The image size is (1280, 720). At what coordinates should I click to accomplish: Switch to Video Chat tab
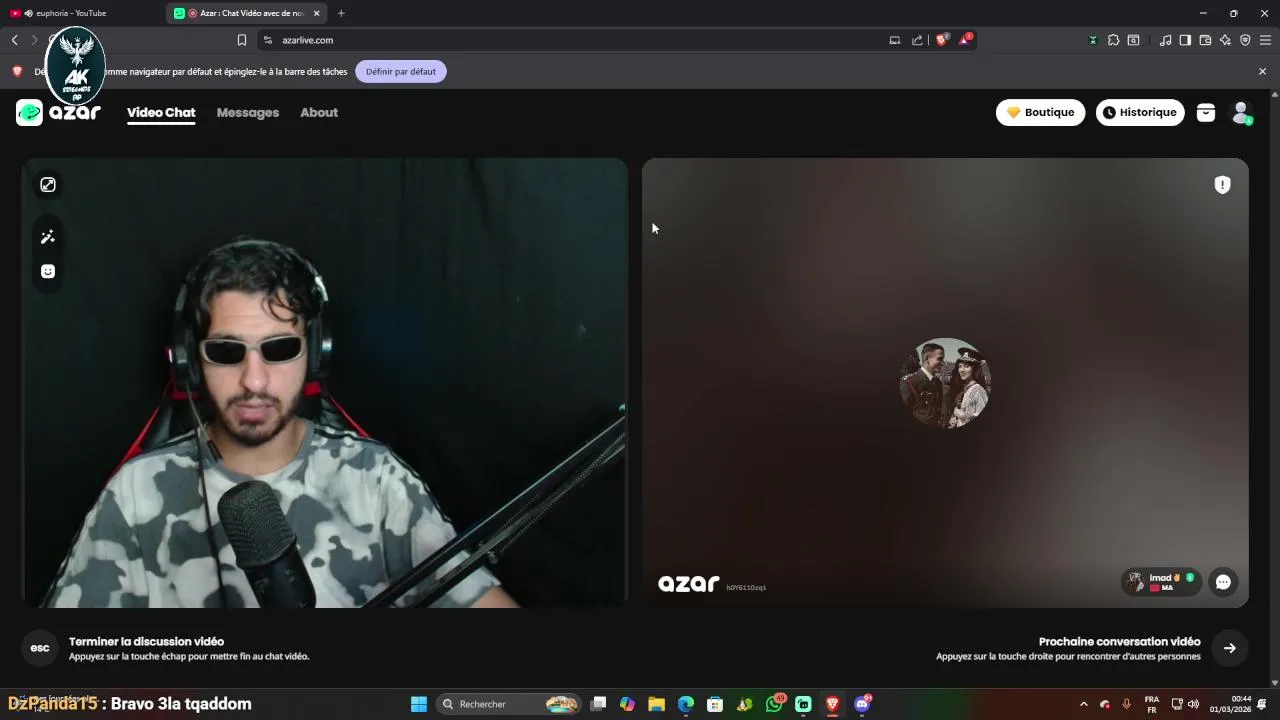pos(161,112)
